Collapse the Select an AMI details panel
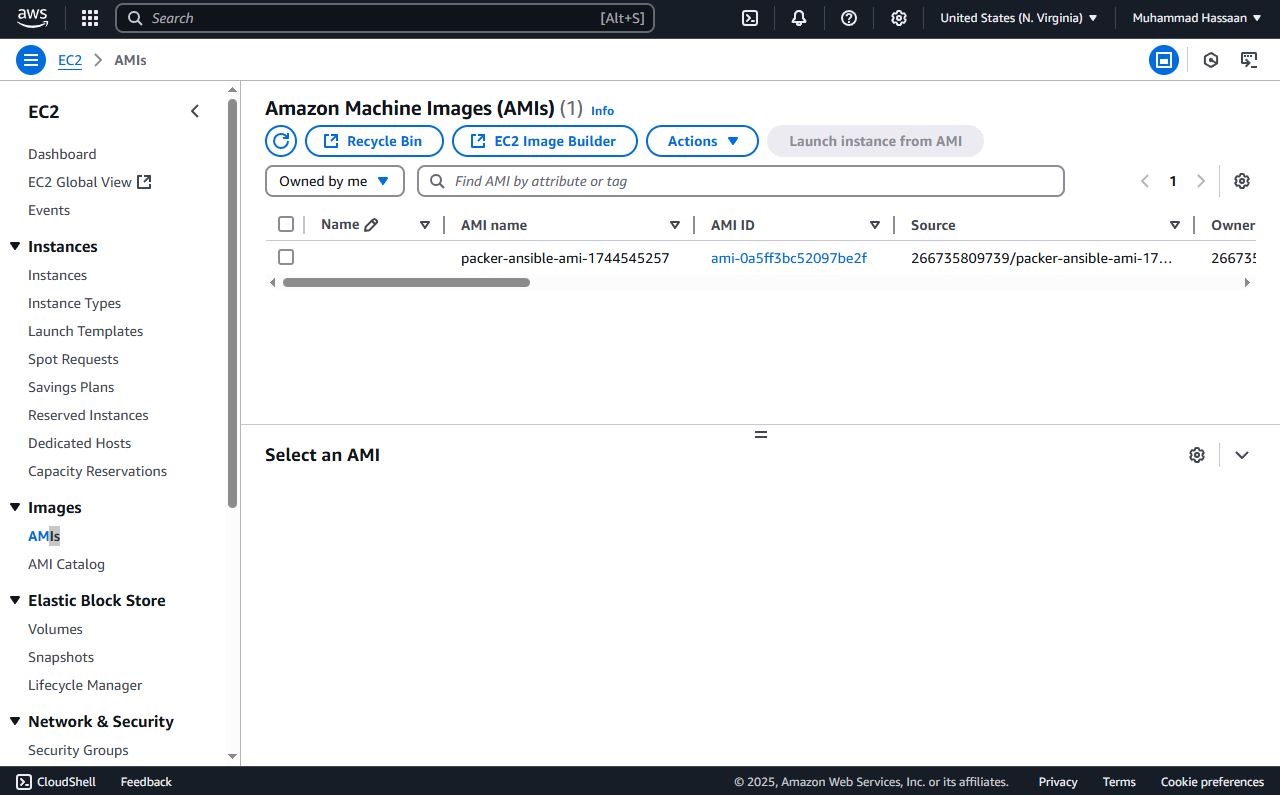Screen dimensions: 1280x795 point(1242,455)
